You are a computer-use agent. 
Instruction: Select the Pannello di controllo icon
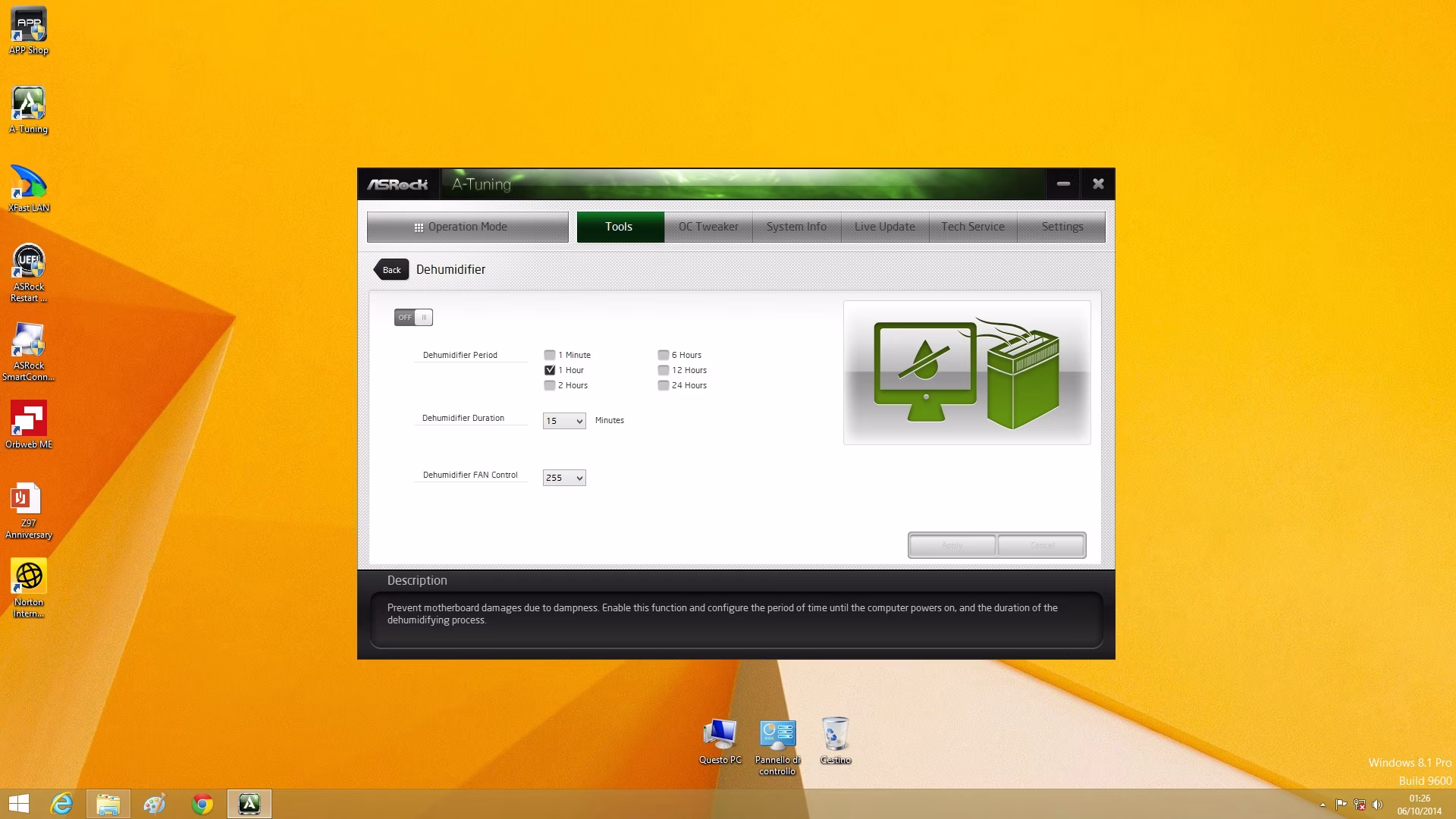click(777, 748)
